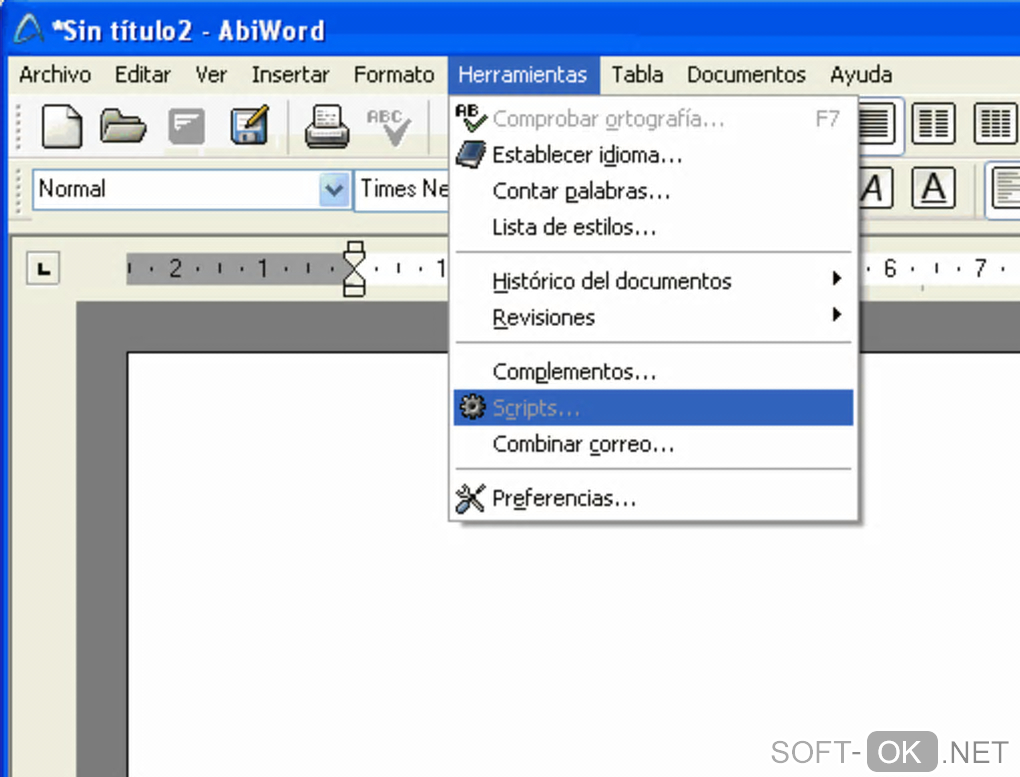Choose Combinar correo
Screen dimensions: 1020x777
click(653, 444)
